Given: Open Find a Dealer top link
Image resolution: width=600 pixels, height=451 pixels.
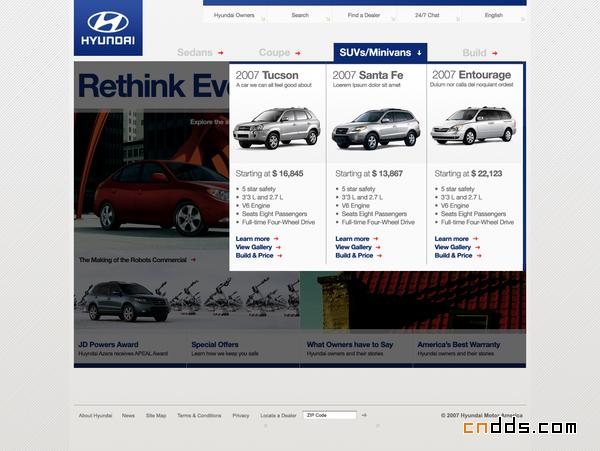Looking at the screenshot, I should 364,15.
